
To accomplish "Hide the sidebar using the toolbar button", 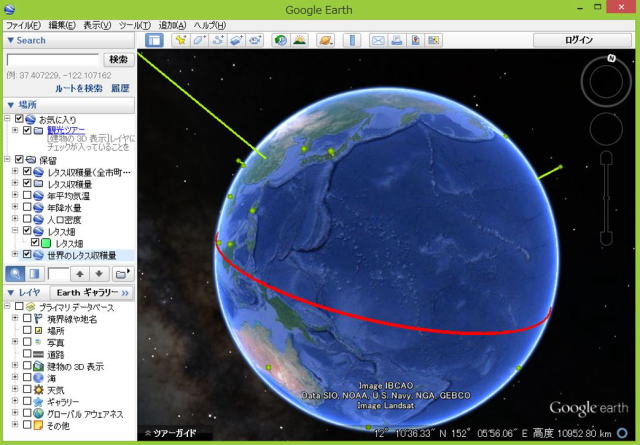I will 155,40.
